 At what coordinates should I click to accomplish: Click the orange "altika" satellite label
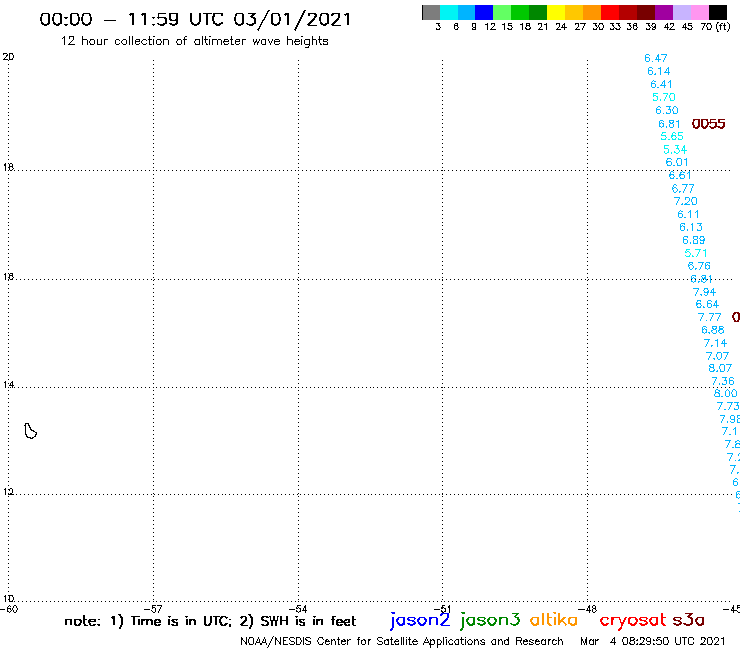point(553,620)
